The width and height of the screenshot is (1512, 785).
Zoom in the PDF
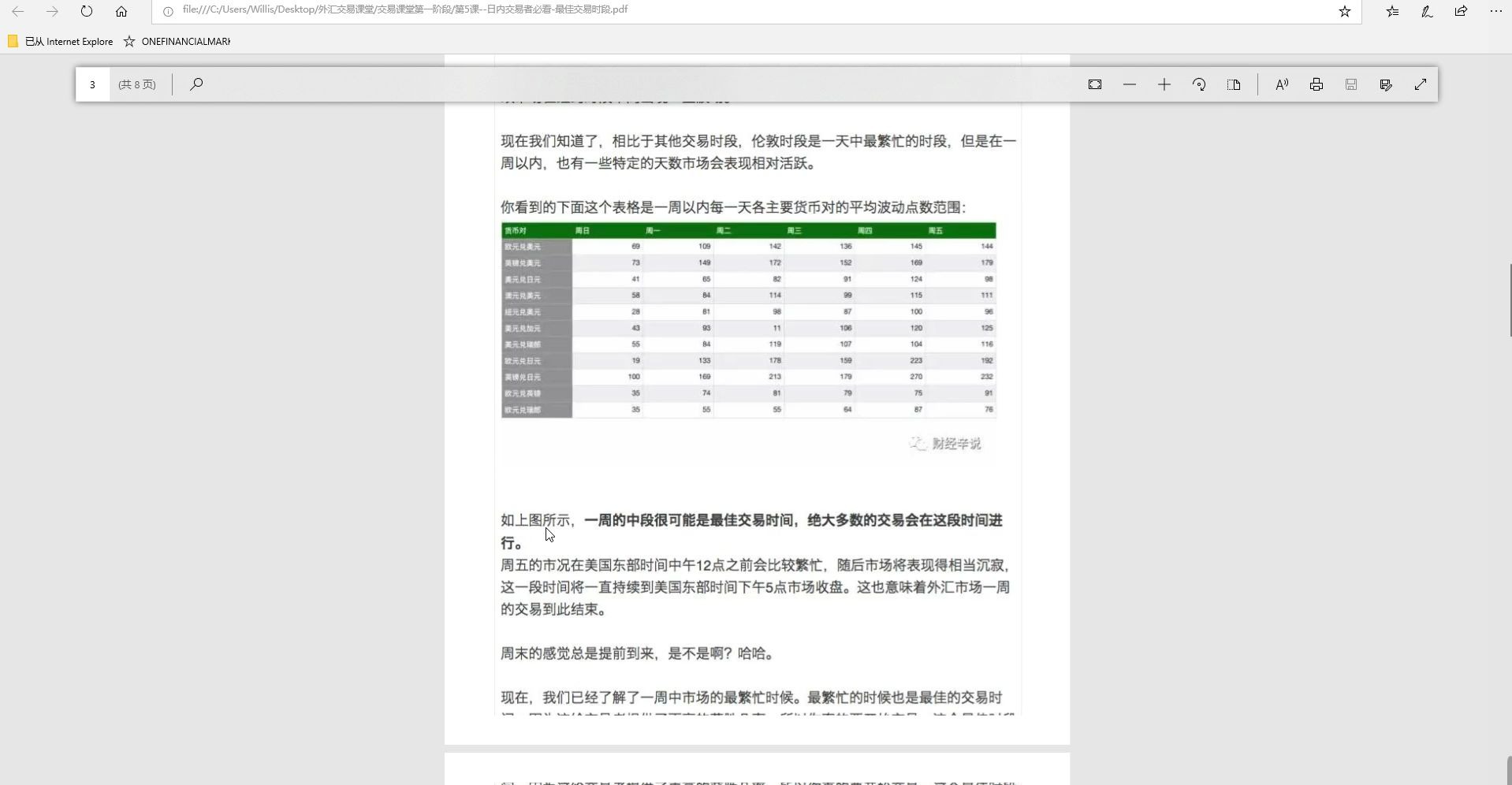(x=1164, y=84)
